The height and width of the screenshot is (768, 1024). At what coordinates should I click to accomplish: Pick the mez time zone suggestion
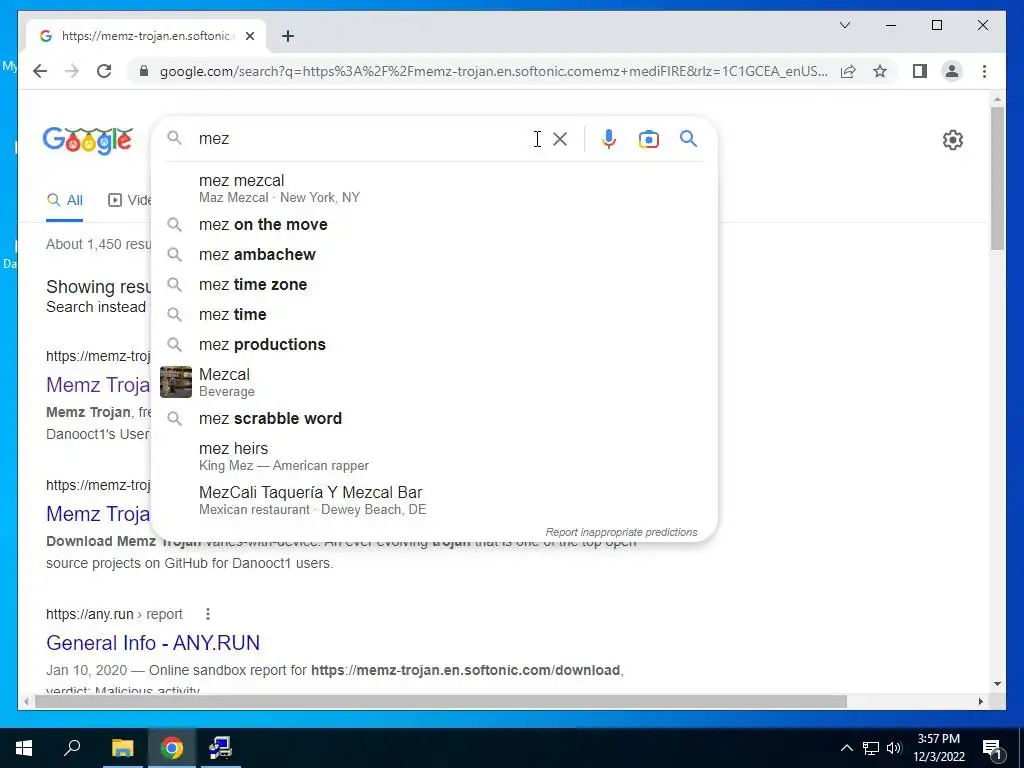[x=434, y=285]
